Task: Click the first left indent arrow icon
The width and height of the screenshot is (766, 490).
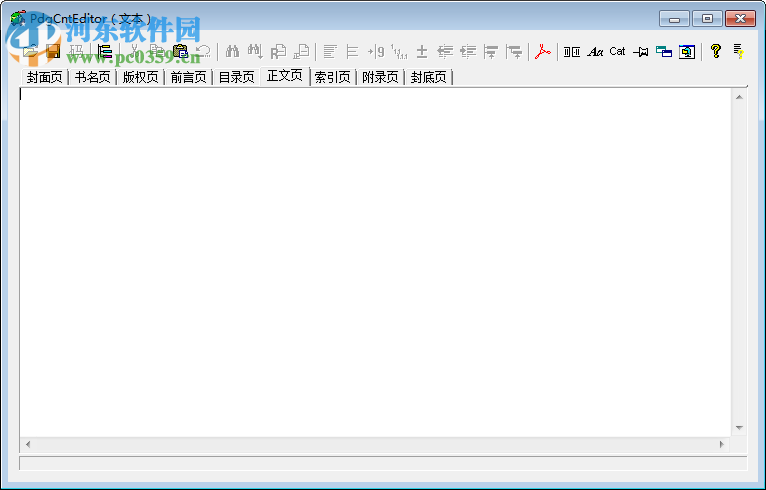Action: [x=445, y=51]
